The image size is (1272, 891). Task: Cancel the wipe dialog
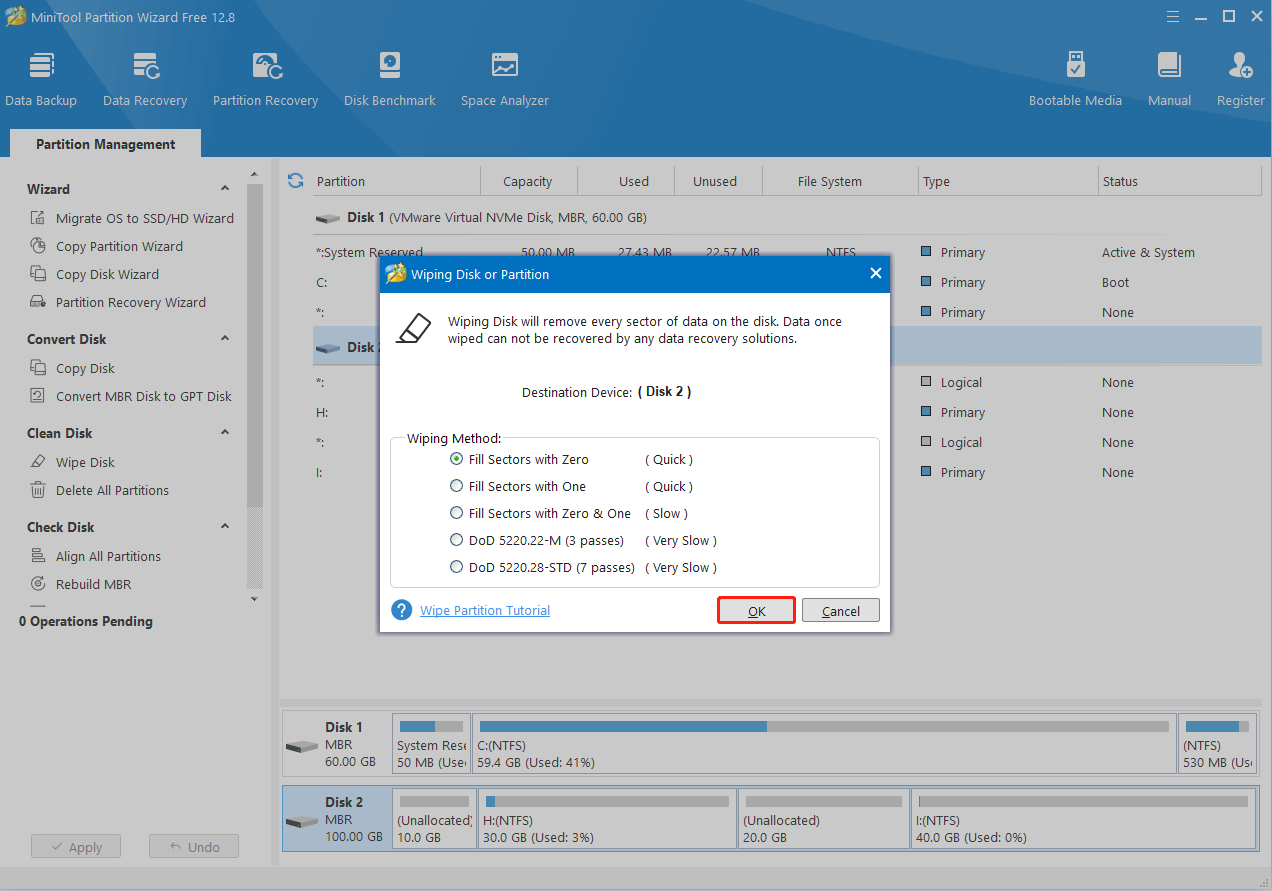tap(840, 610)
